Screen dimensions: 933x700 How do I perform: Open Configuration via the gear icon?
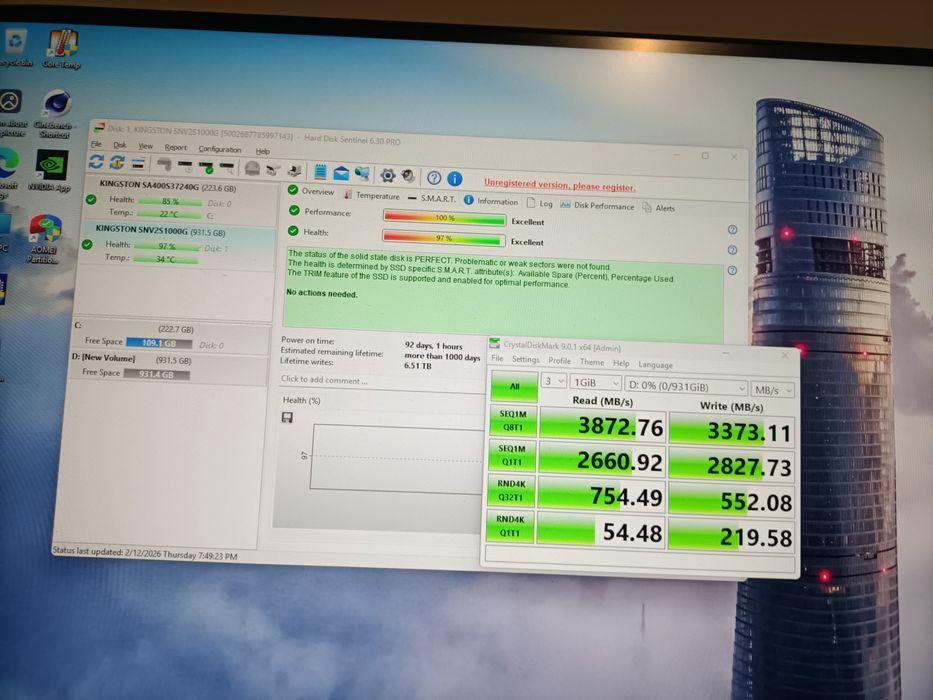point(388,175)
